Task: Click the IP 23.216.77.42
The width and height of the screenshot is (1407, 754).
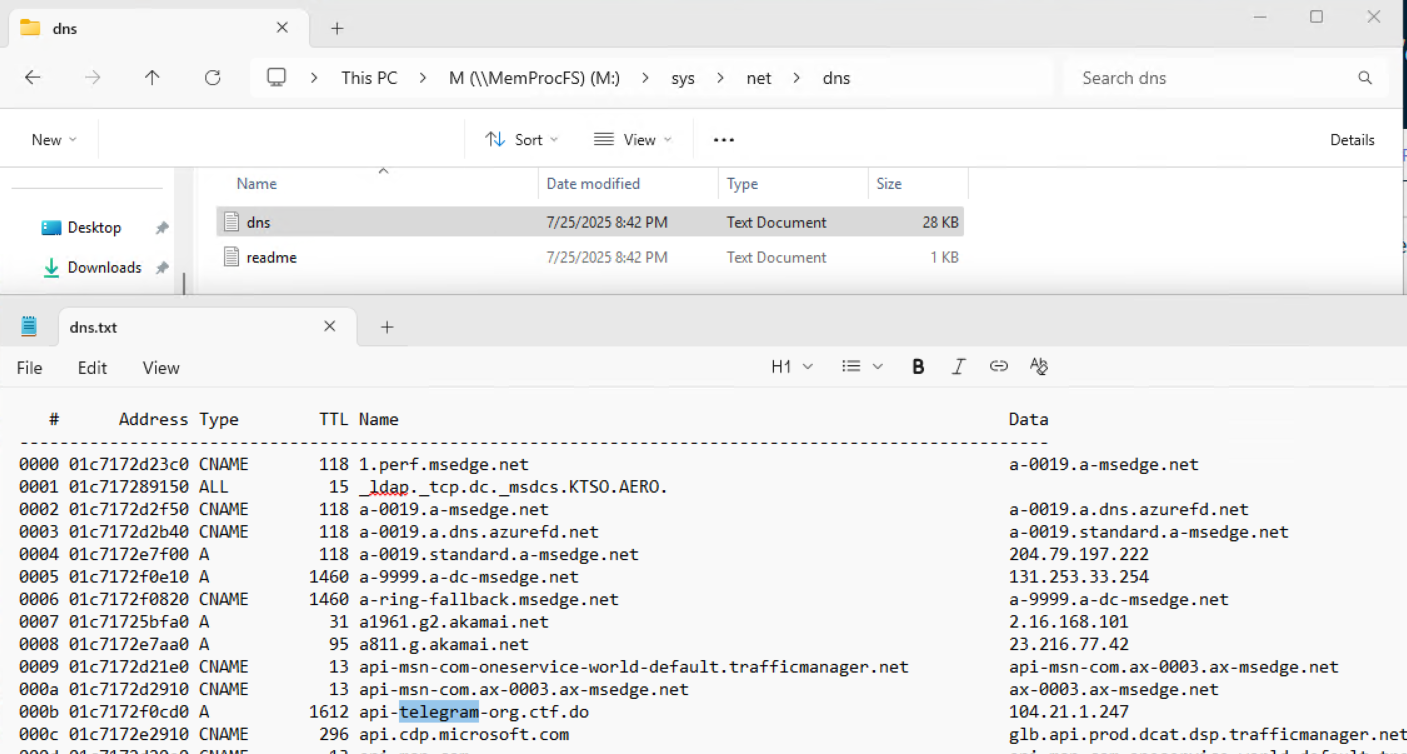Action: (1069, 644)
